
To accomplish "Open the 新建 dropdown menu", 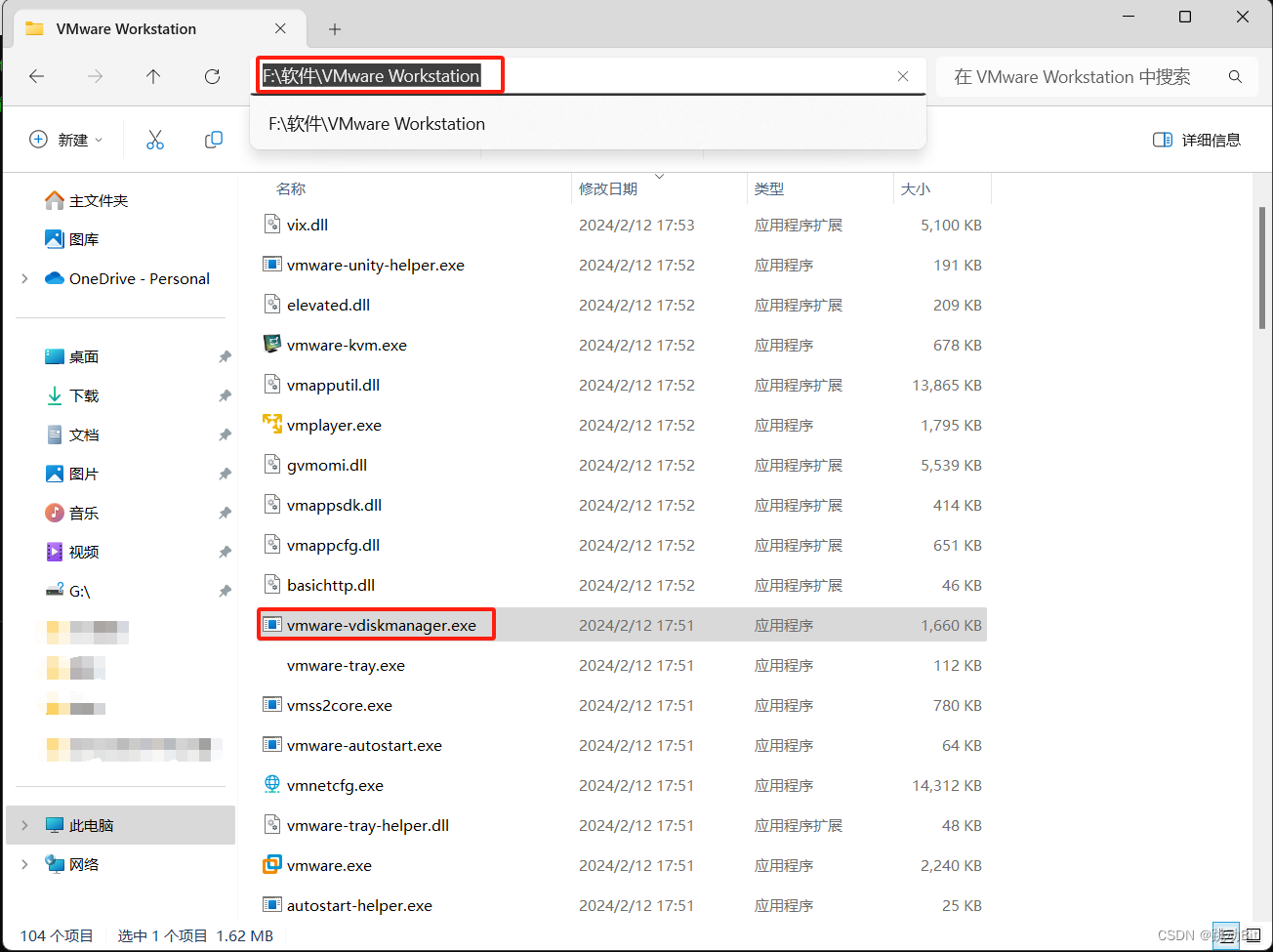I will (66, 140).
